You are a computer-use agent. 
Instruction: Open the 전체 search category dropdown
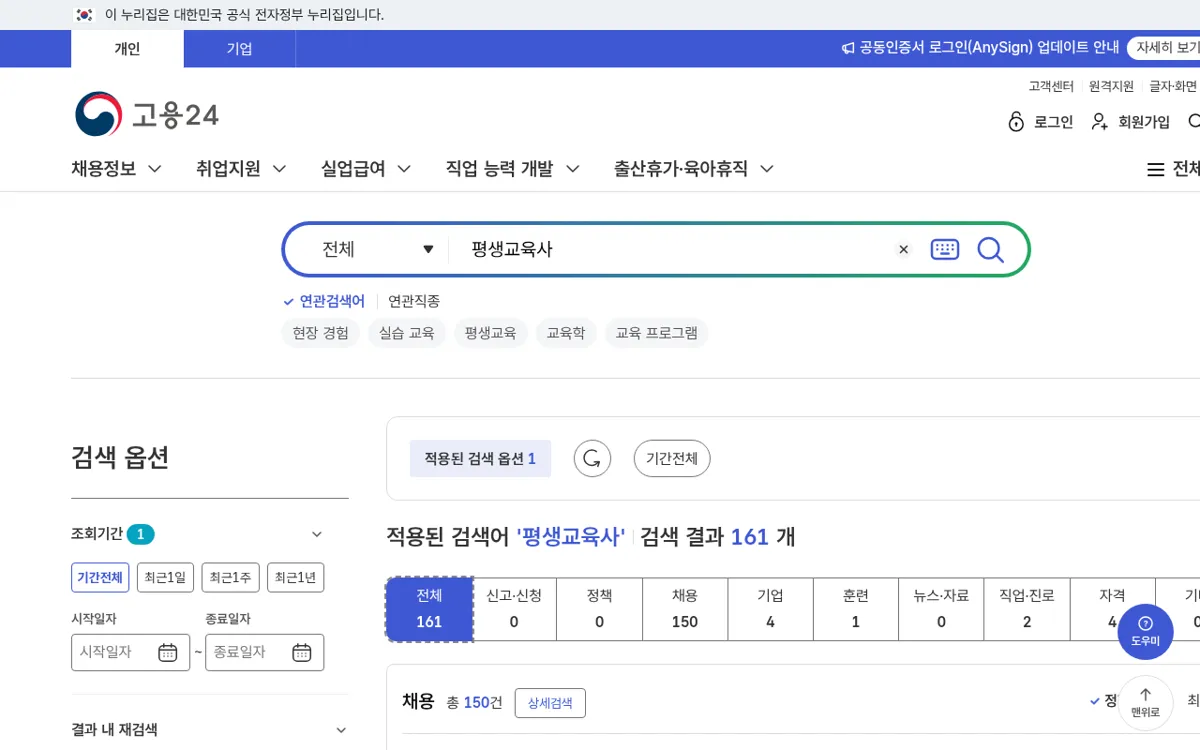point(378,249)
